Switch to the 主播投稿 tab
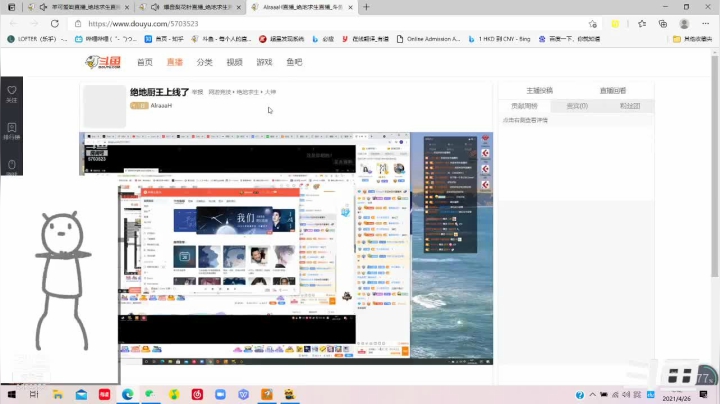720x404 pixels. pyautogui.click(x=539, y=90)
